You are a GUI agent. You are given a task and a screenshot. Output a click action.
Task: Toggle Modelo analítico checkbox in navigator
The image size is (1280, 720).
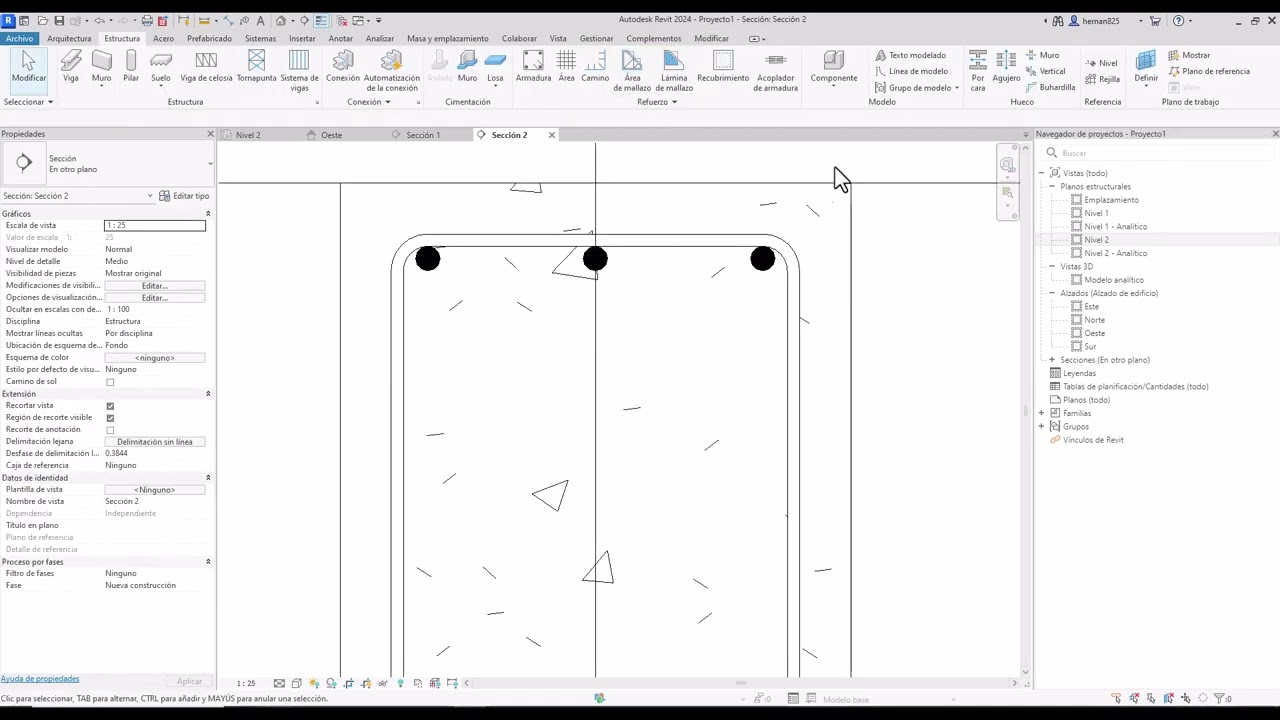pyautogui.click(x=1076, y=280)
